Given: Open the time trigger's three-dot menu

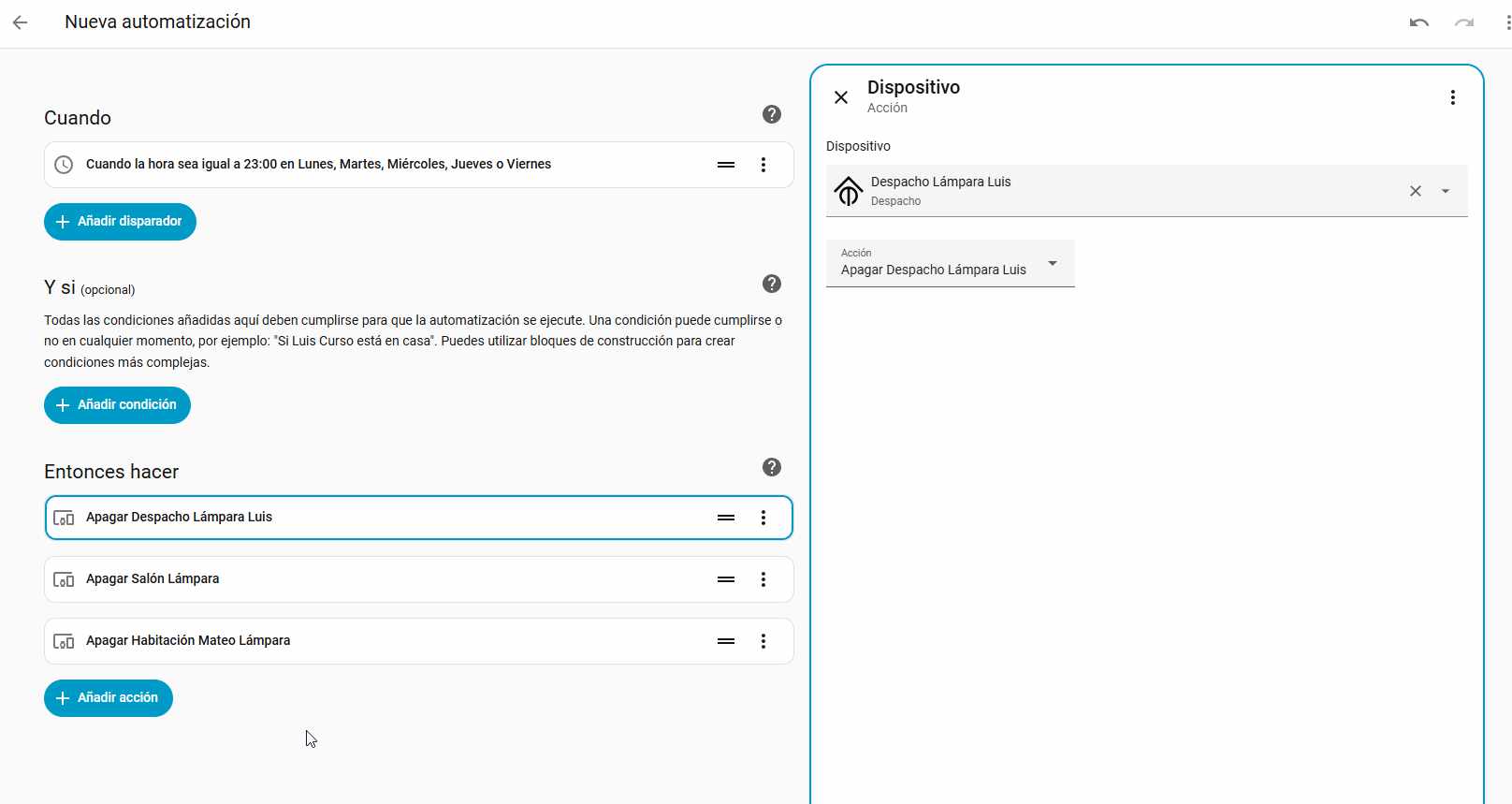Looking at the screenshot, I should (x=763, y=165).
